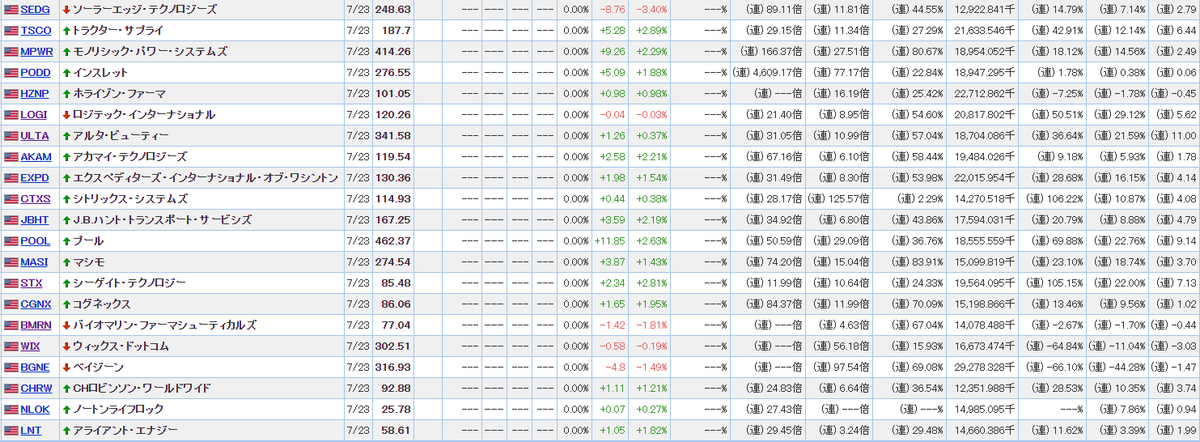The width and height of the screenshot is (1200, 442).
Task: Click the red down arrow in the ソーラーエッジ row
Action: [66, 9]
